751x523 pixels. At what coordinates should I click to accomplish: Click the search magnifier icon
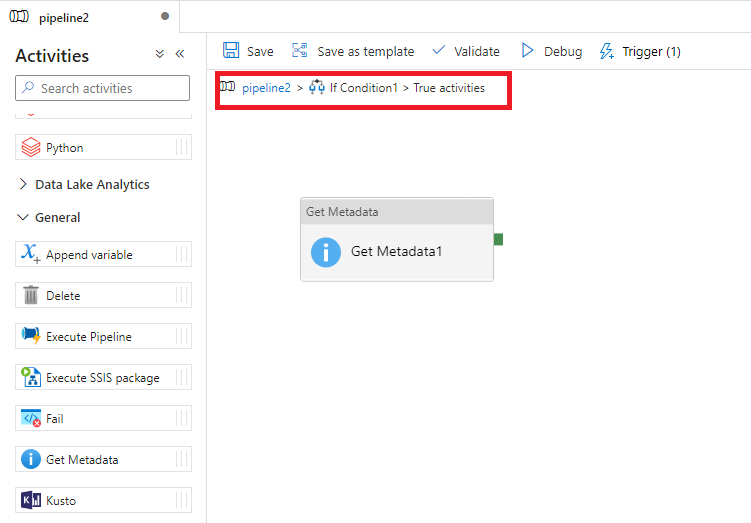28,87
